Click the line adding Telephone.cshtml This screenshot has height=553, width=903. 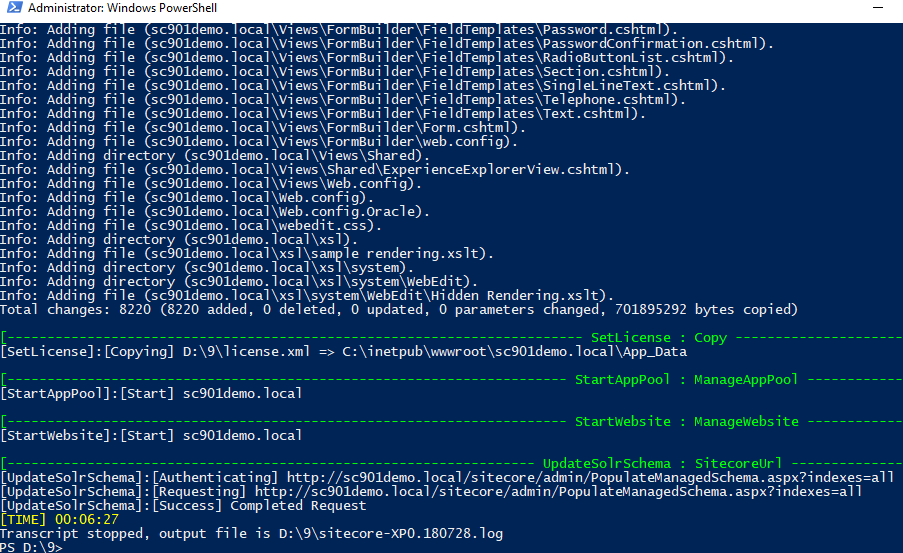click(x=343, y=99)
